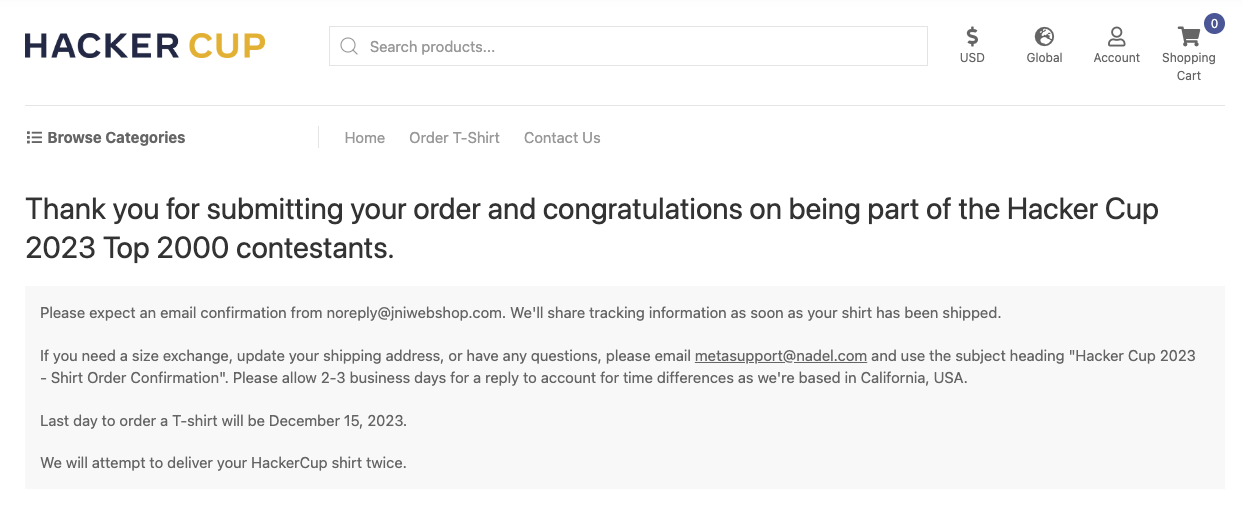The image size is (1243, 525).
Task: Open the Global region label dropdown
Action: click(1044, 58)
